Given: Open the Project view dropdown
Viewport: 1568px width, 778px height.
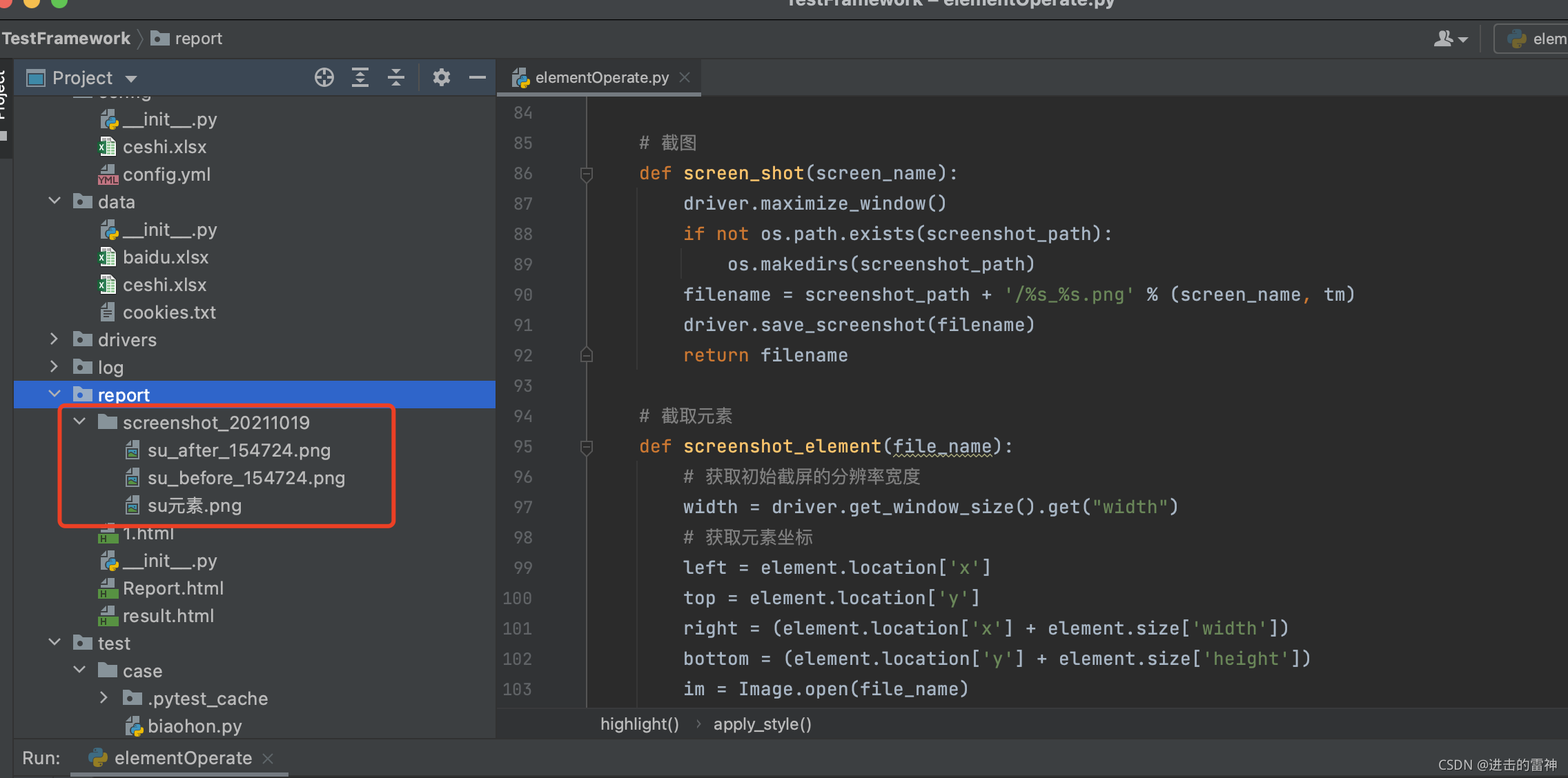Looking at the screenshot, I should click(131, 79).
